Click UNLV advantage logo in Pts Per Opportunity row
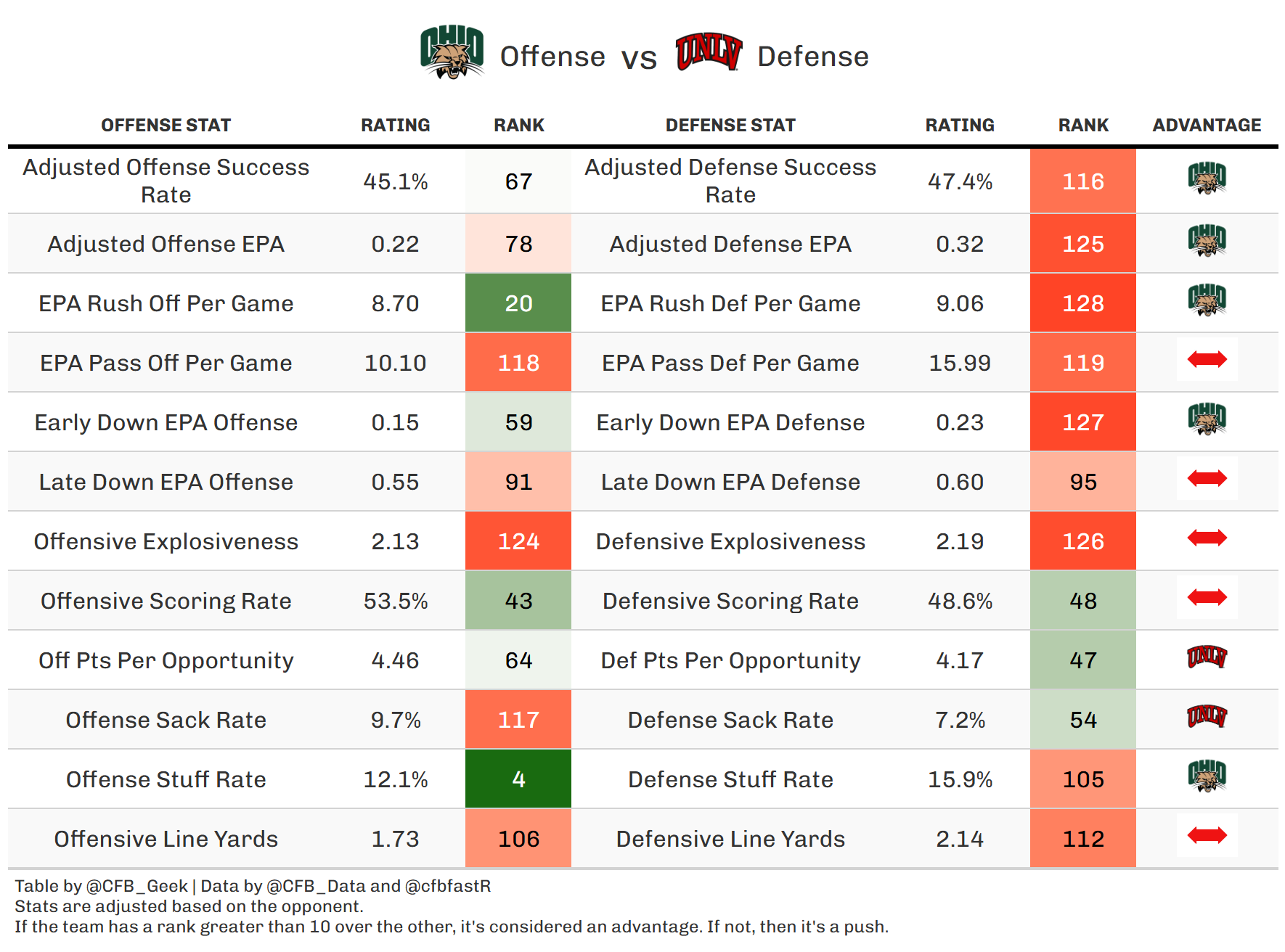Screen dimensions: 1285x952 point(1207,657)
